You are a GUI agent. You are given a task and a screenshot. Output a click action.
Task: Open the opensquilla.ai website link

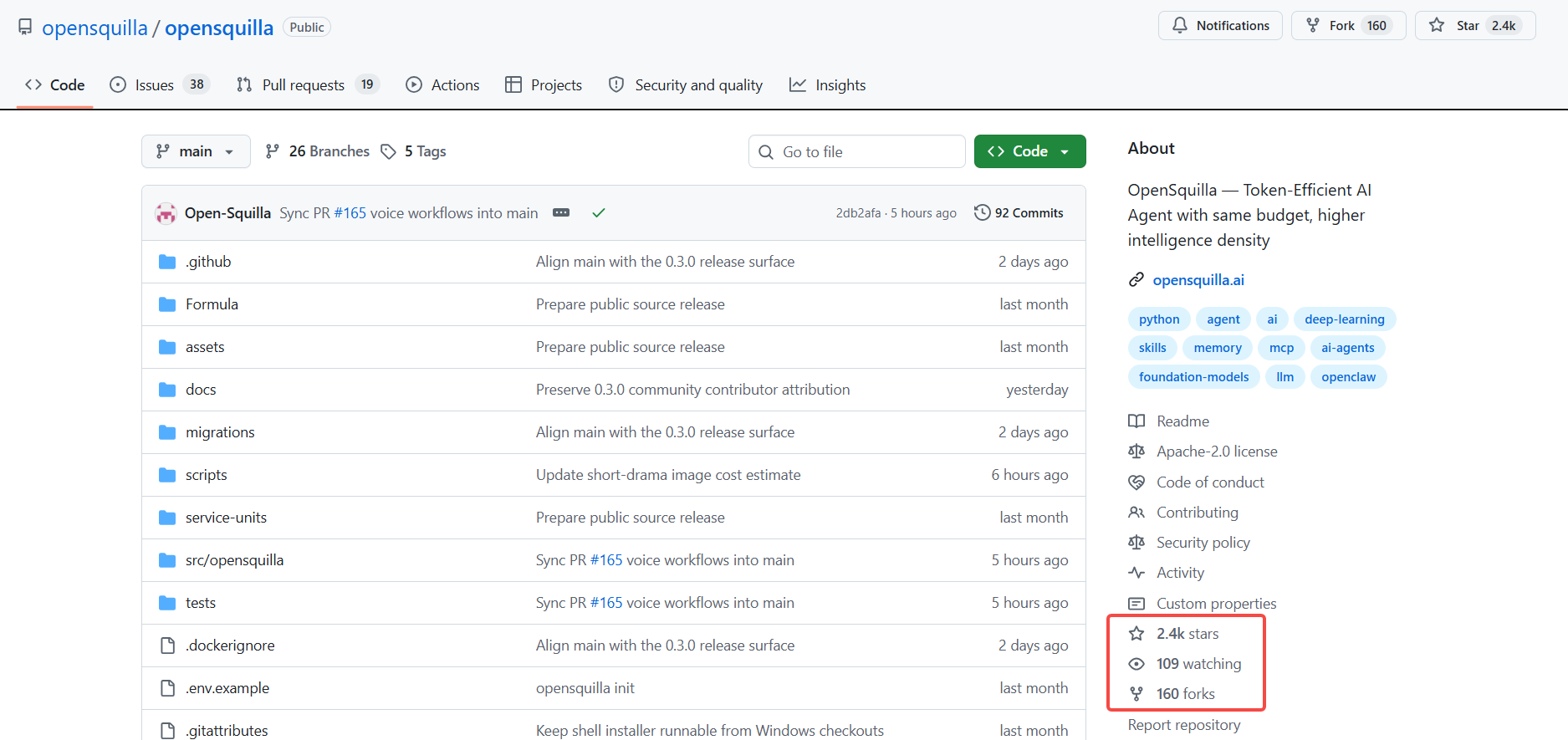click(1198, 280)
